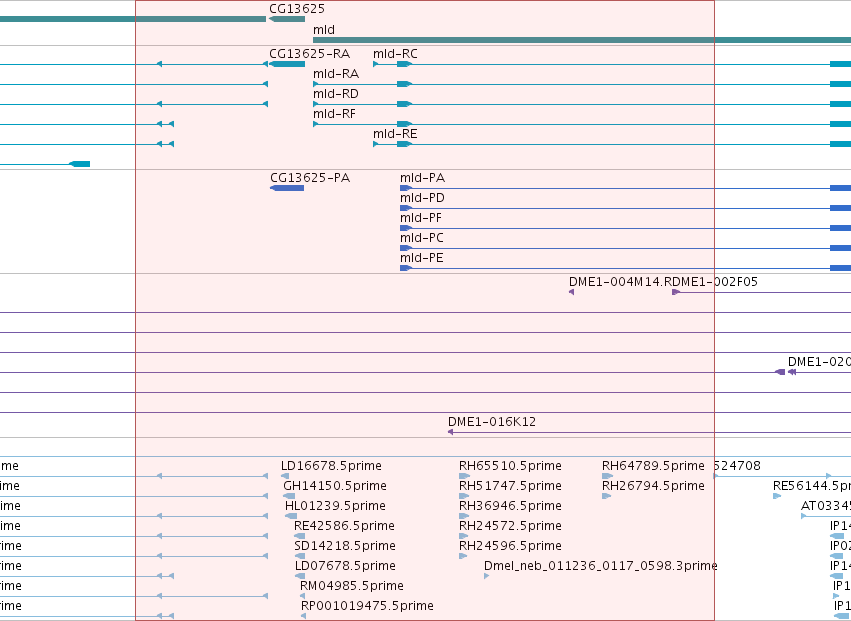Select the mld-RF transcript label
Screen dimensions: 851x621
pyautogui.click(x=334, y=114)
